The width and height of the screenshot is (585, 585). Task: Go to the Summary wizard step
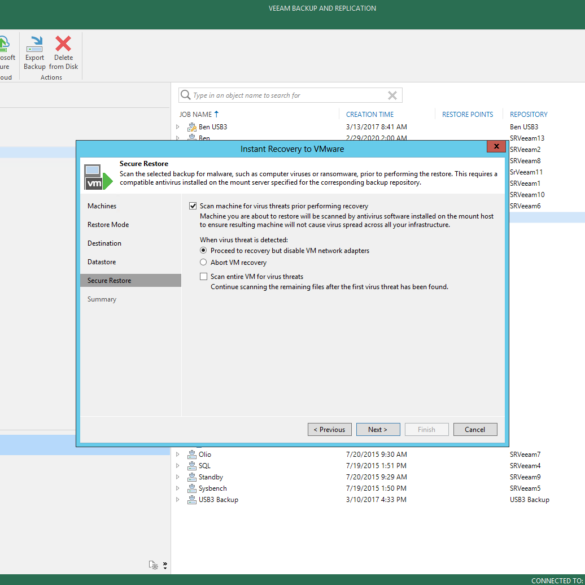pyautogui.click(x=102, y=299)
